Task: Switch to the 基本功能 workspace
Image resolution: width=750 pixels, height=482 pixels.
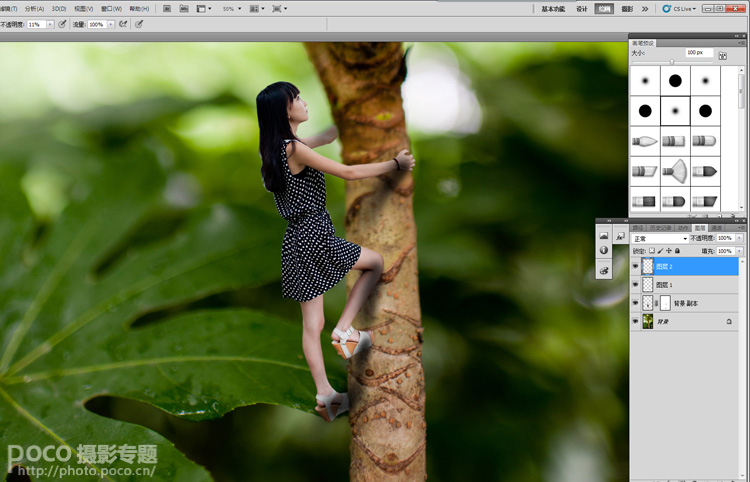Action: tap(553, 9)
